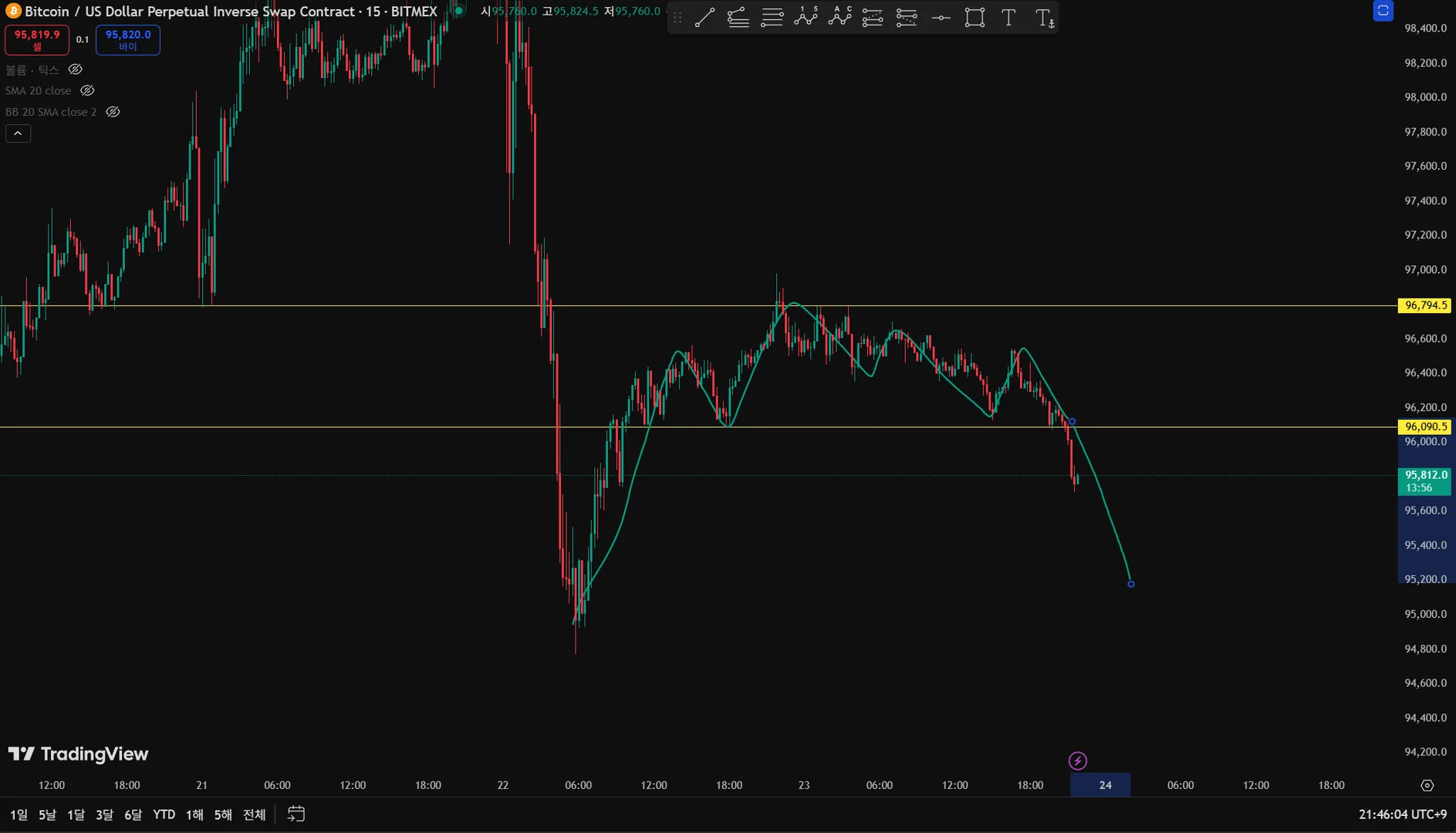The width and height of the screenshot is (1456, 833).
Task: Click the red 95,819.9 sell button
Action: click(37, 40)
